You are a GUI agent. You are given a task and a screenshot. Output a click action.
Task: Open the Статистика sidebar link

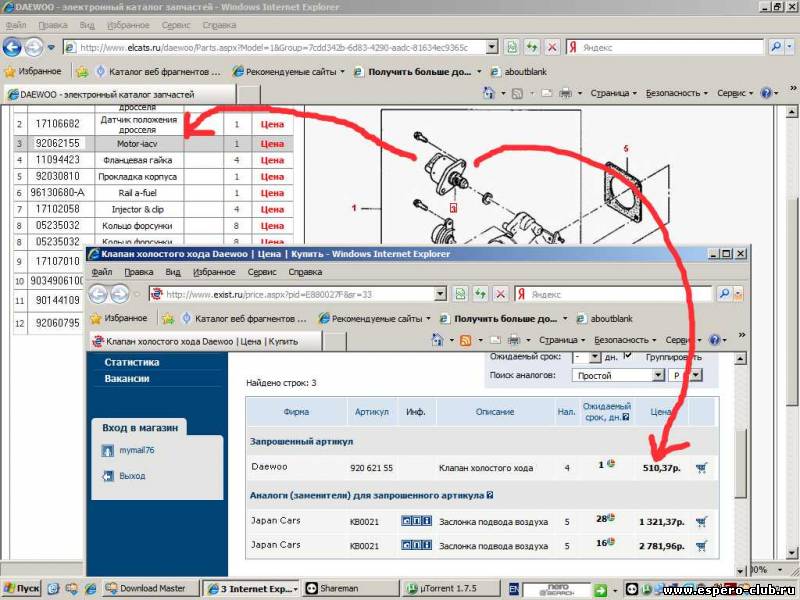[132, 362]
